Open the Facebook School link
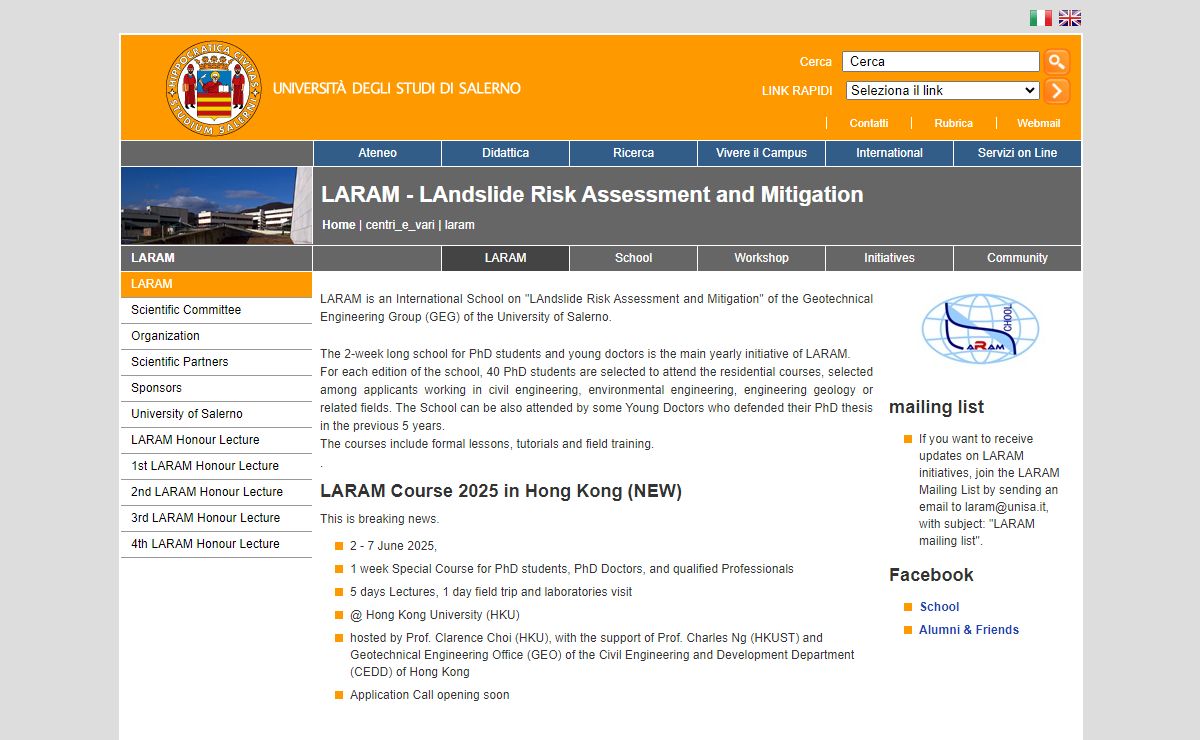The width and height of the screenshot is (1200, 740). [939, 607]
